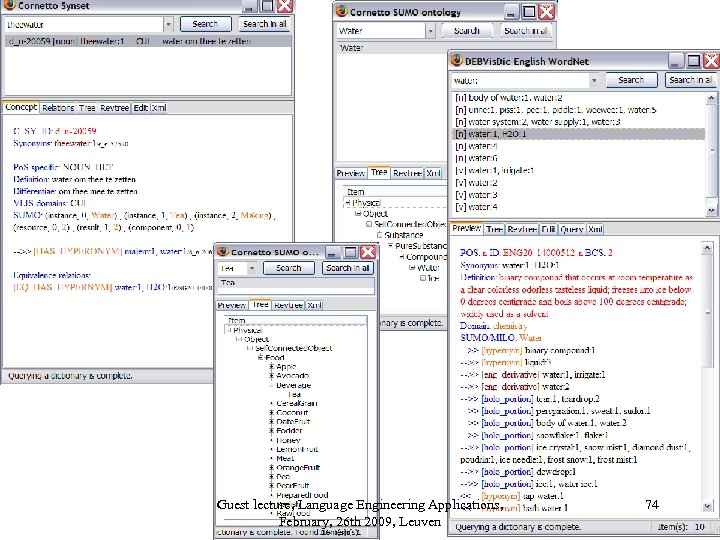Select the theewater:1 result row in Cornetto Synset
Image resolution: width=720 pixels, height=540 pixels.
(x=147, y=41)
